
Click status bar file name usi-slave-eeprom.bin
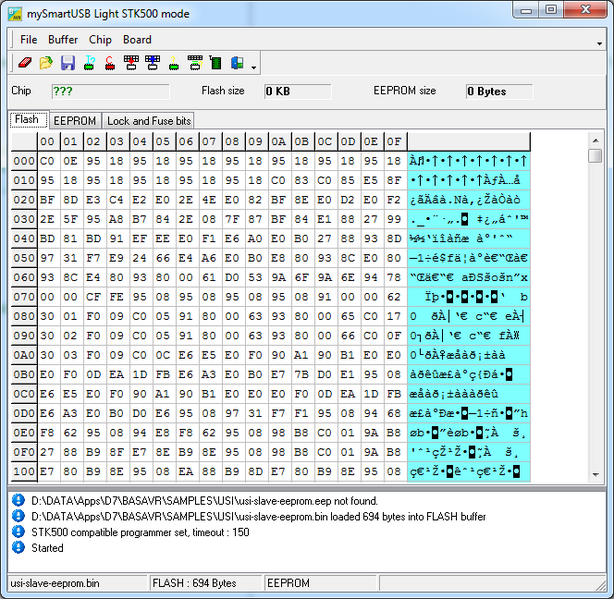click(x=77, y=583)
